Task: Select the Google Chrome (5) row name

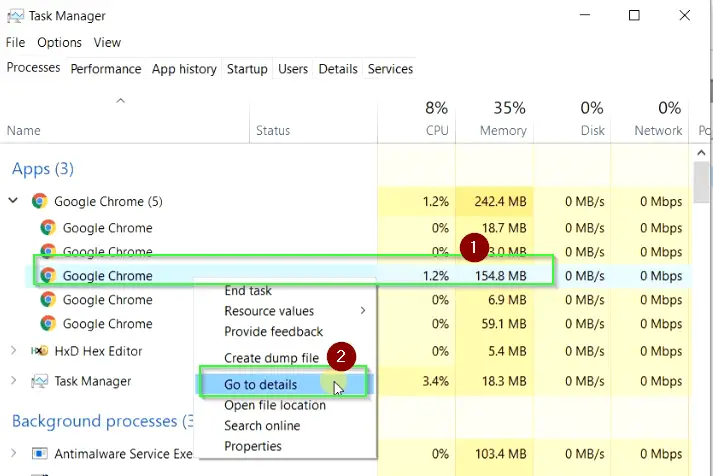Action: (x=108, y=201)
